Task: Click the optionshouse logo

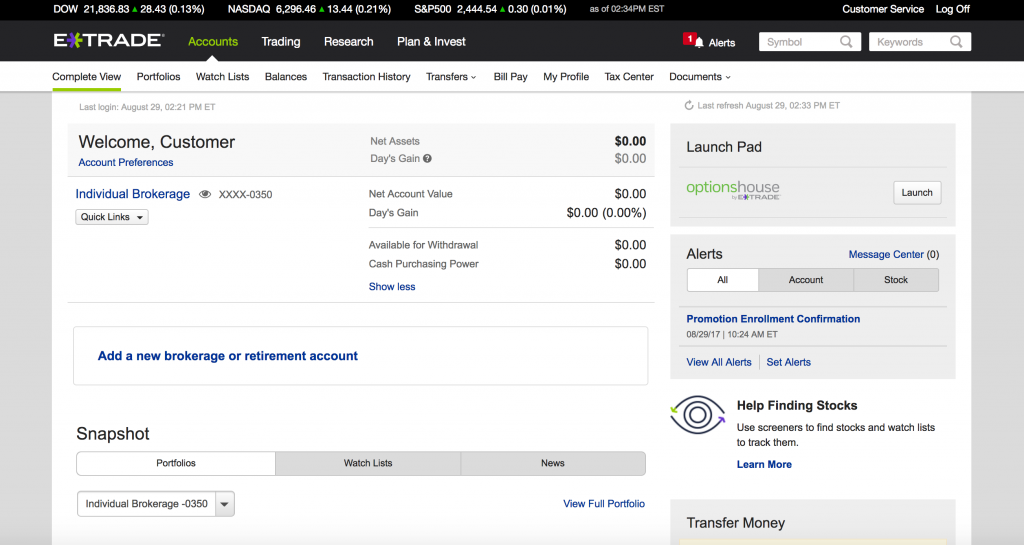Action: click(733, 190)
